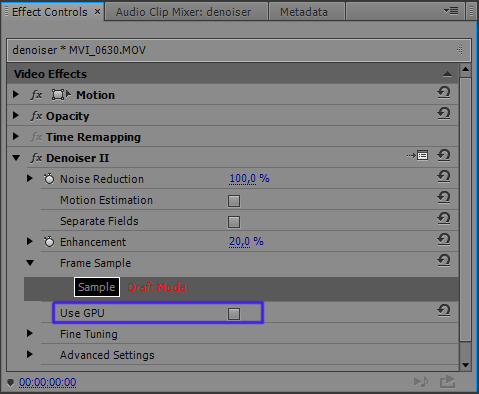The image size is (479, 394).
Task: Tick the Use GPU checkbox
Action: 234,314
